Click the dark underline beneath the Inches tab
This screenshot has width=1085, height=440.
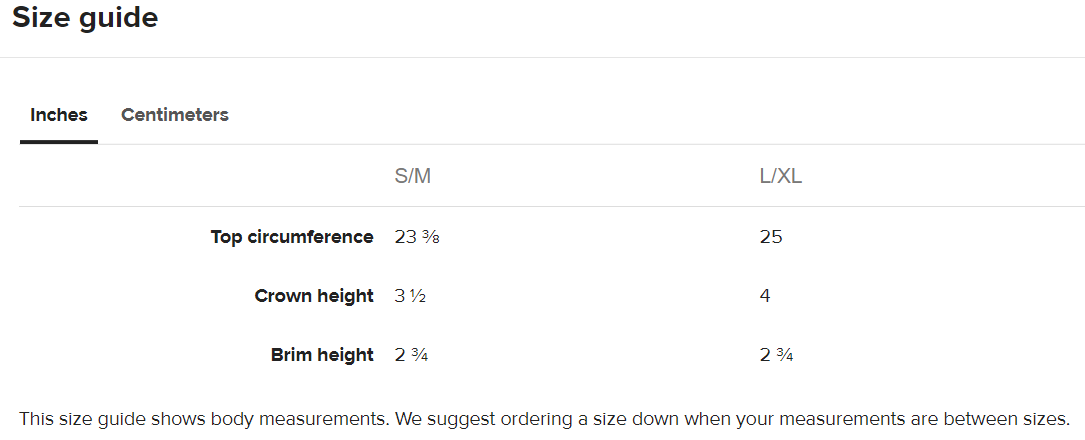pyautogui.click(x=59, y=142)
